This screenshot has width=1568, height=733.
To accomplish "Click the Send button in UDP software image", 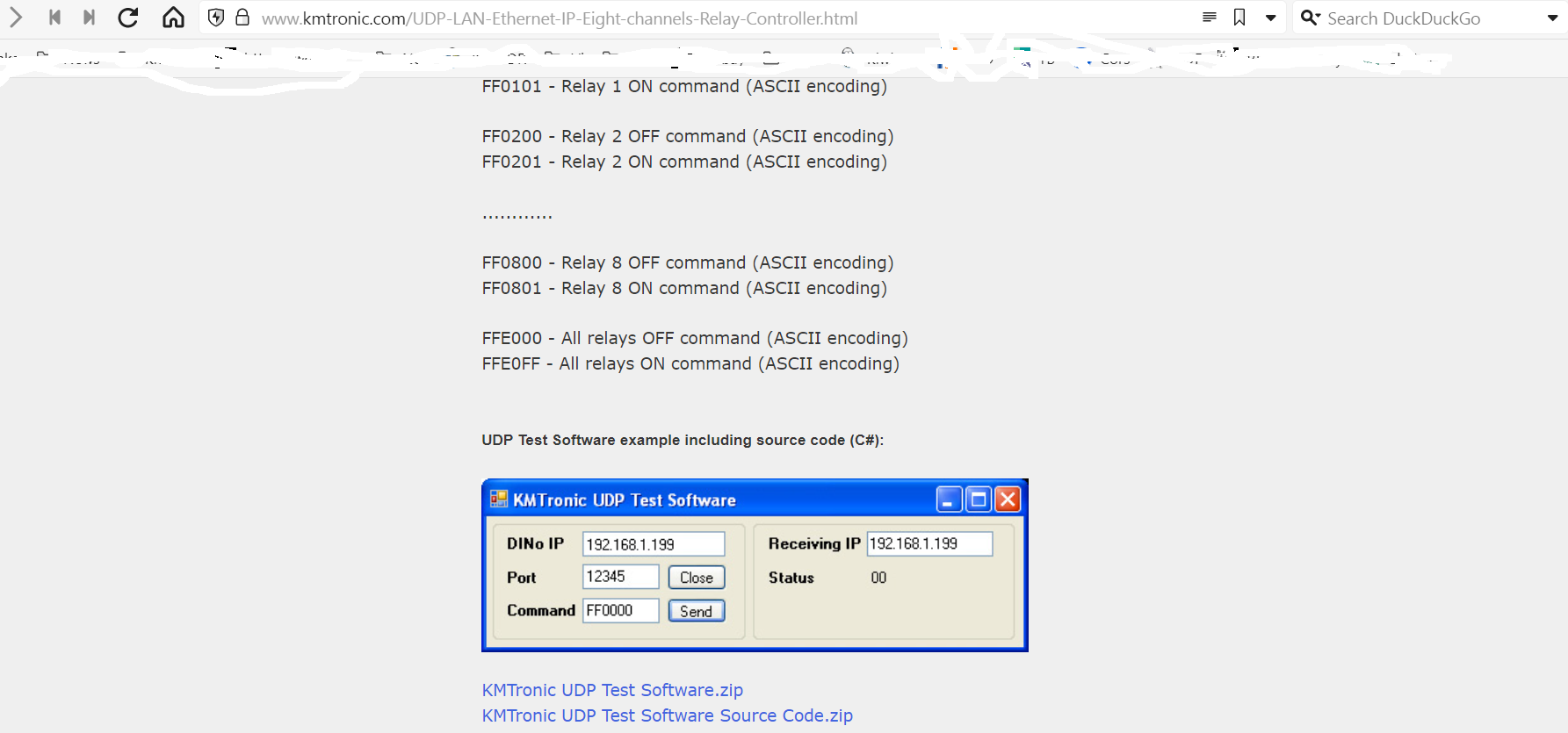I will tap(697, 611).
